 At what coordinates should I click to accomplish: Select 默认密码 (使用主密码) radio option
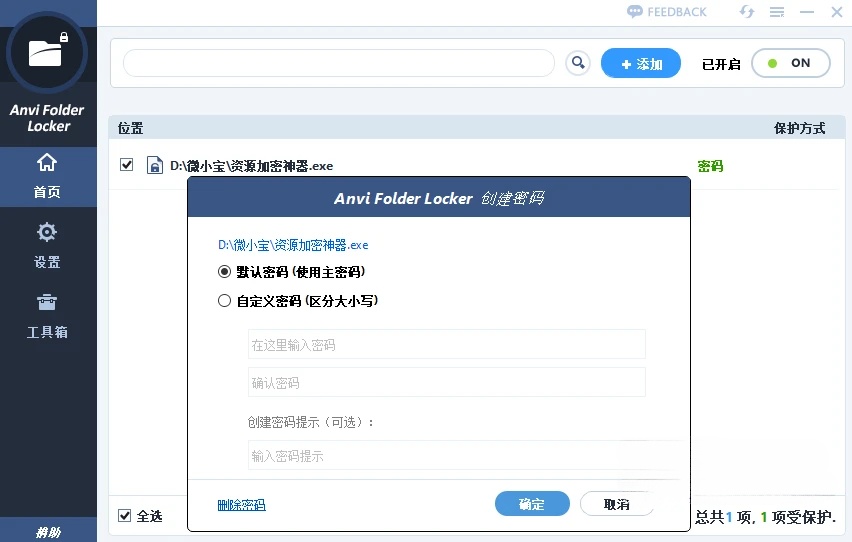pyautogui.click(x=224, y=271)
